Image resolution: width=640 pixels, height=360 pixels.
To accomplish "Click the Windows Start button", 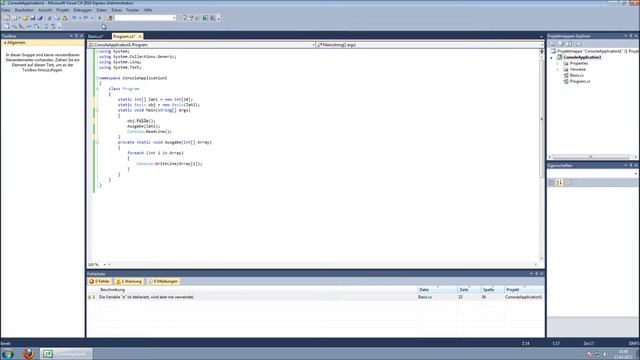I will pyautogui.click(x=7, y=354).
